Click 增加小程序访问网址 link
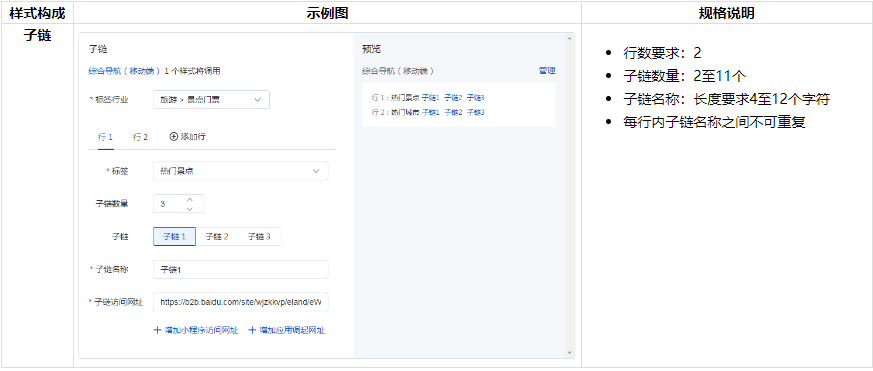The width and height of the screenshot is (873, 371). 196,330
